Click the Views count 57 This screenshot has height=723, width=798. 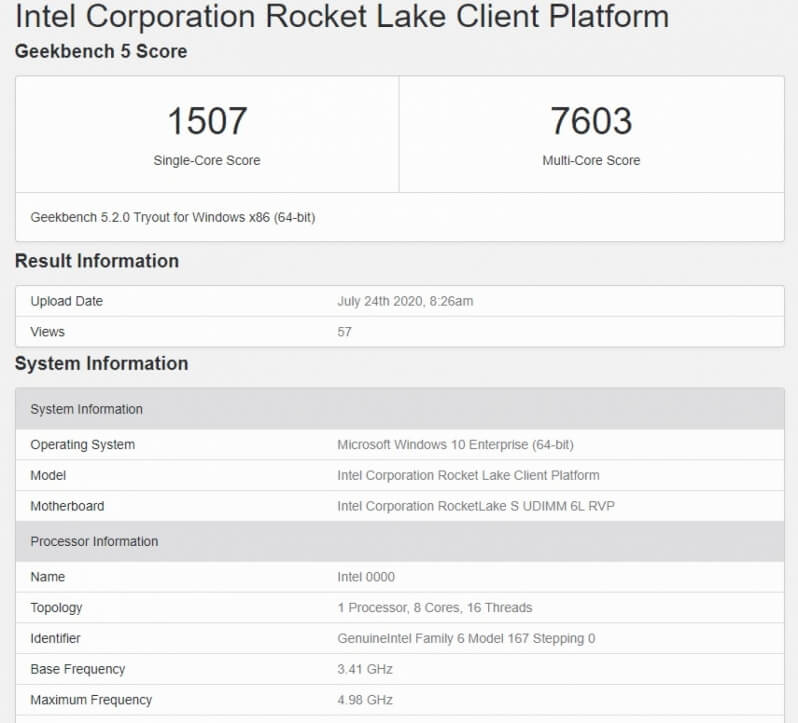pos(344,332)
